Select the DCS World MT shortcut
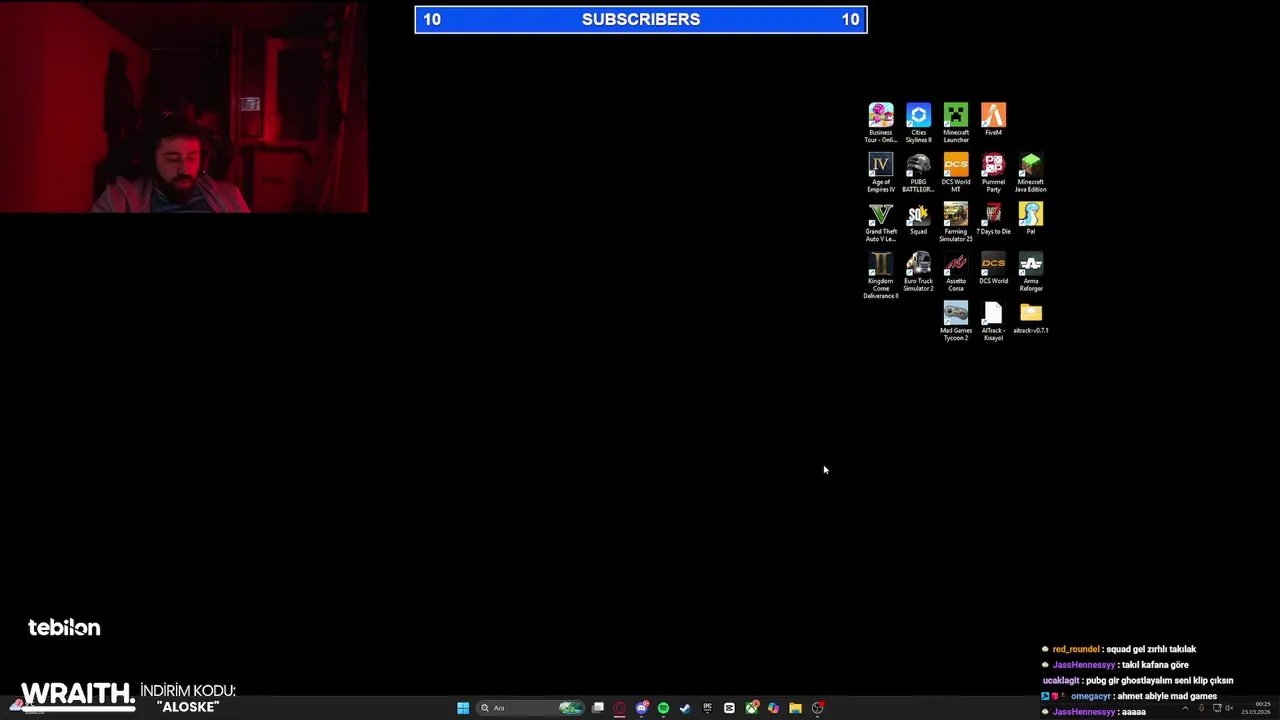Viewport: 1280px width, 720px height. (x=956, y=172)
